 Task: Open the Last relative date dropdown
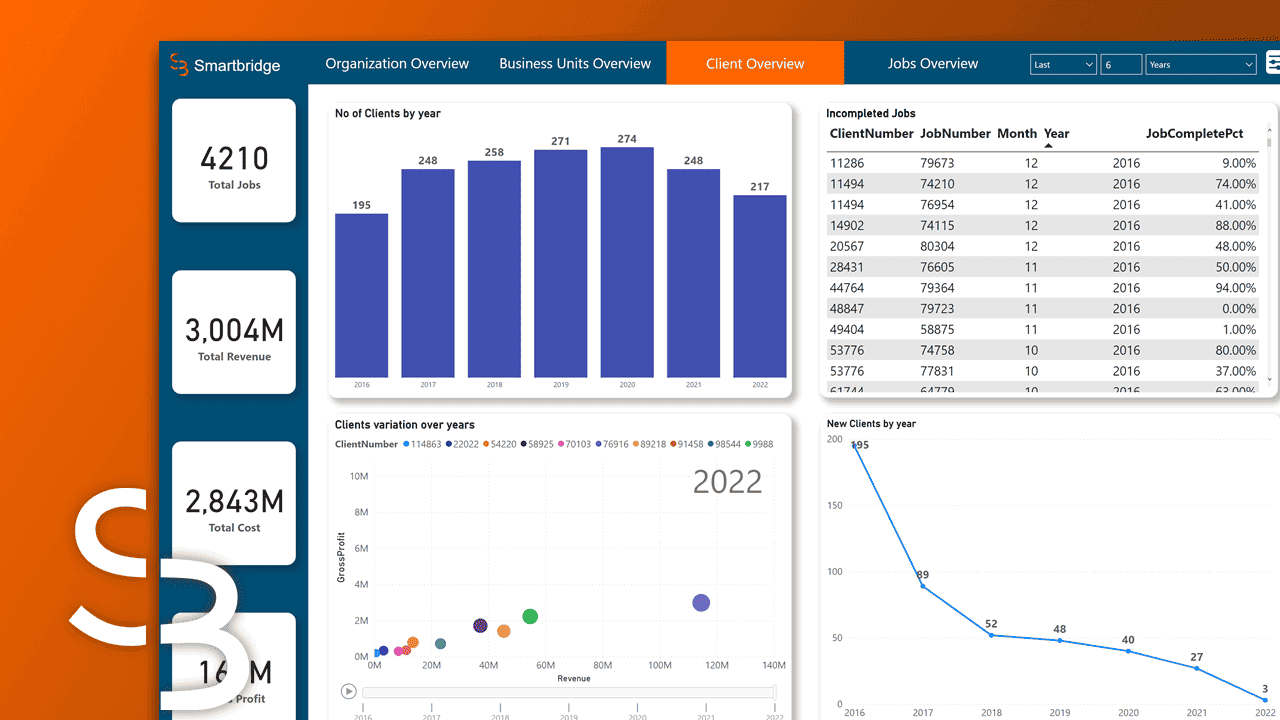tap(1063, 64)
